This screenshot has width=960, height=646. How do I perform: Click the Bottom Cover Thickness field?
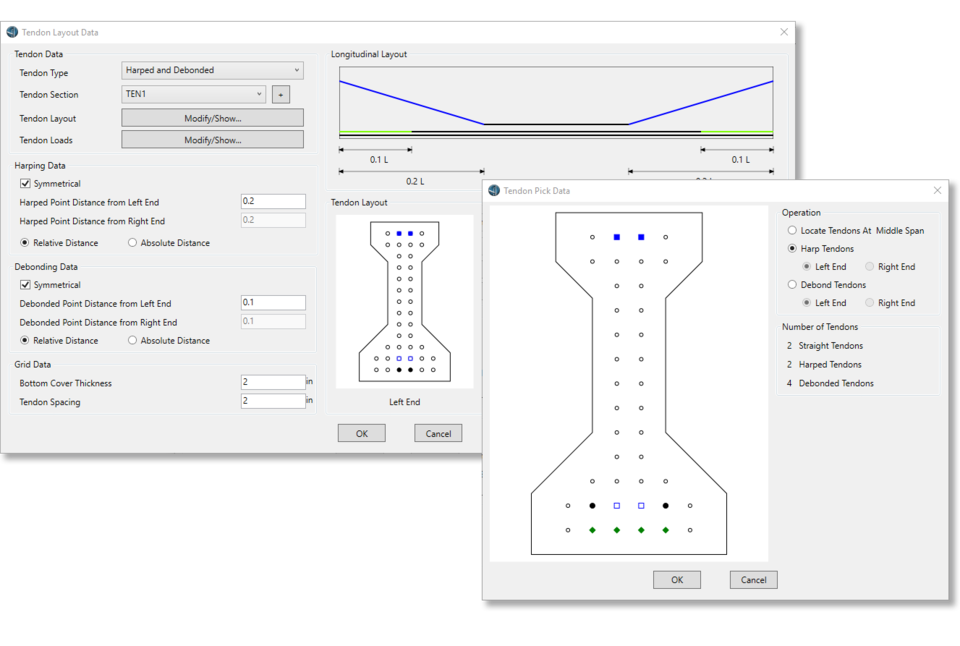click(273, 382)
